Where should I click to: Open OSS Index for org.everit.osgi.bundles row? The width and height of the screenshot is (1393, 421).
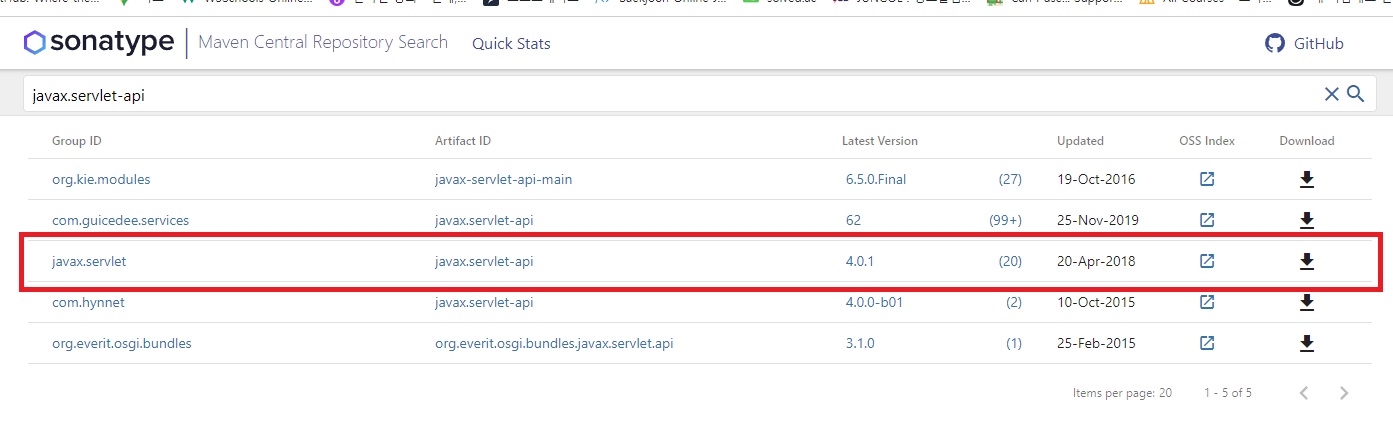[x=1207, y=343]
